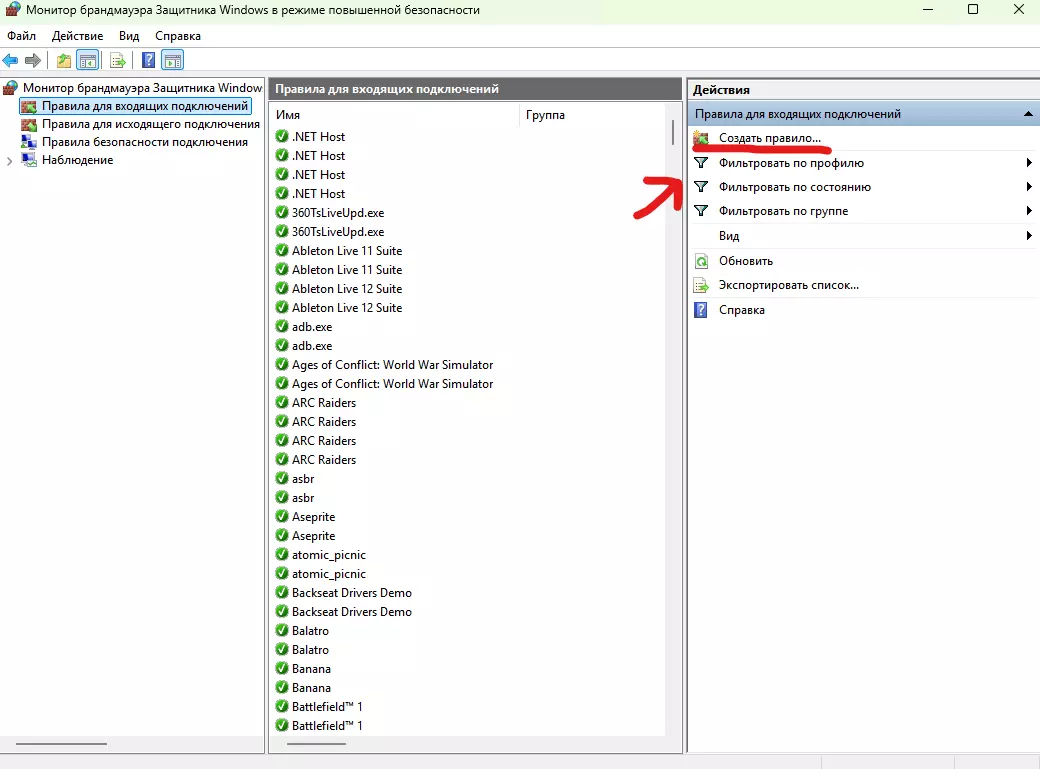Toggle the action pane toolbar icon
Image resolution: width=1040 pixels, height=769 pixels.
click(172, 61)
